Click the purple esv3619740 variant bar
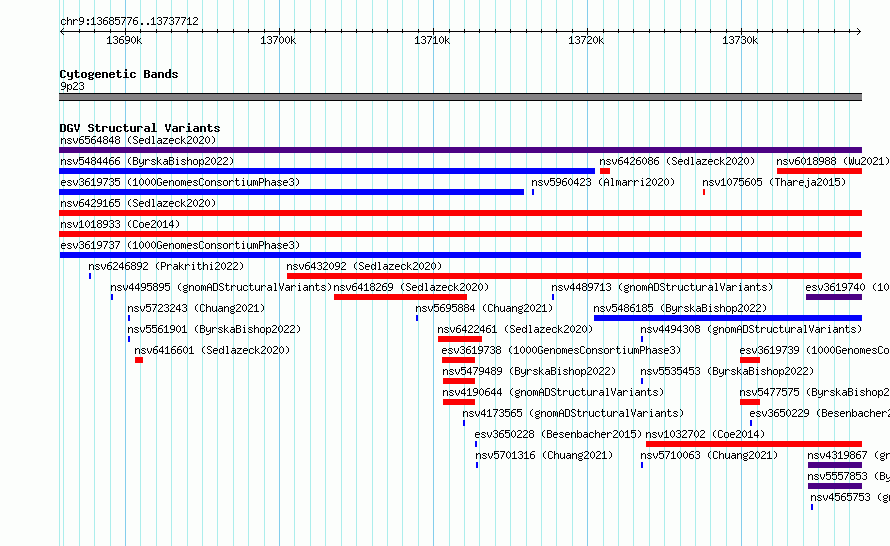This screenshot has height=546, width=890. pyautogui.click(x=834, y=297)
